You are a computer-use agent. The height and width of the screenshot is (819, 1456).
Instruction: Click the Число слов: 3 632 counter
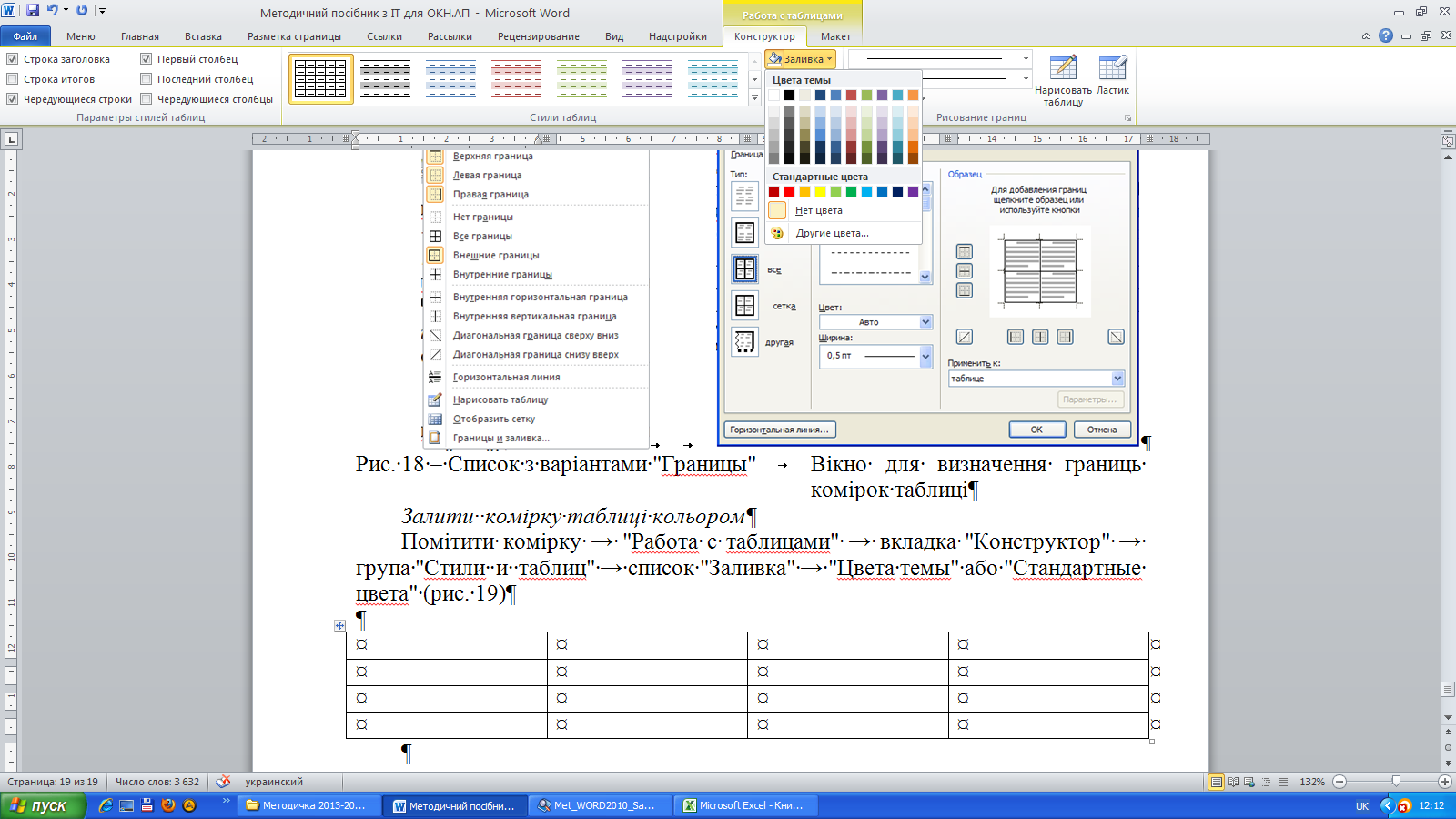tap(157, 782)
